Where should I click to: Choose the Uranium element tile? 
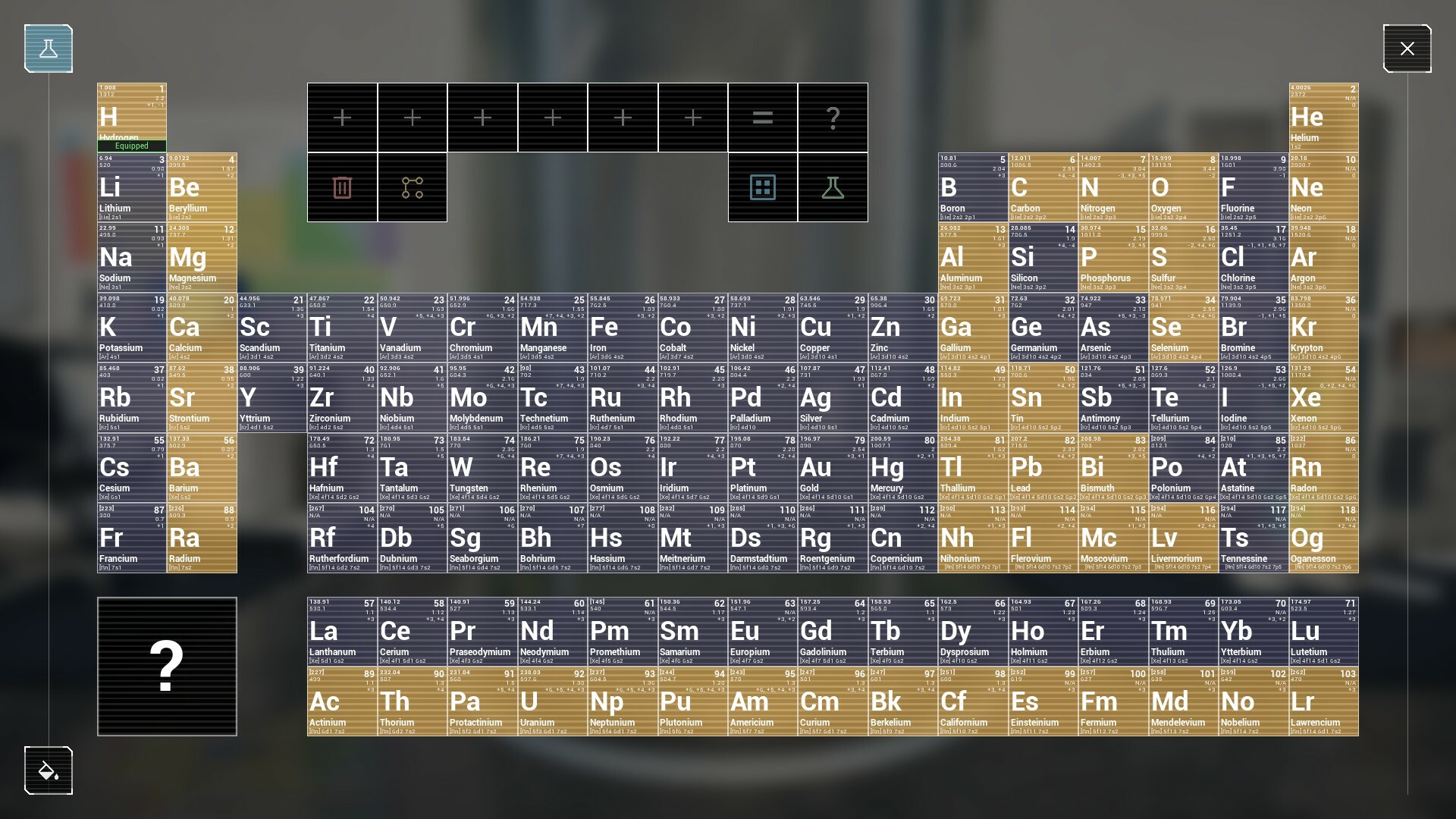pyautogui.click(x=552, y=701)
